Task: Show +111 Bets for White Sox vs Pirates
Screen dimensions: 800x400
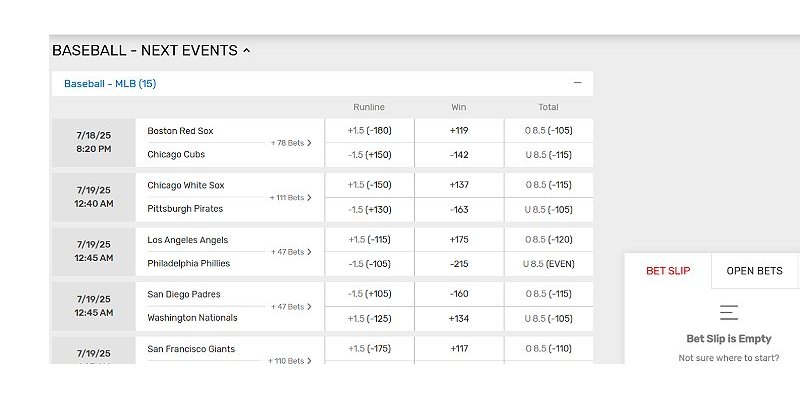Action: point(291,198)
